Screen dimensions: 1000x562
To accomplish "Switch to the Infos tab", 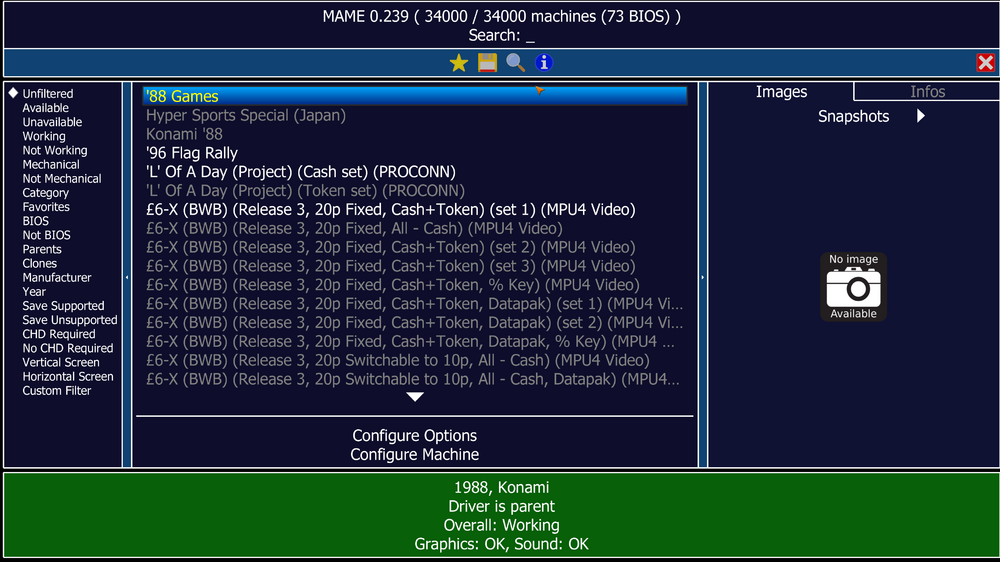I will pos(927,92).
